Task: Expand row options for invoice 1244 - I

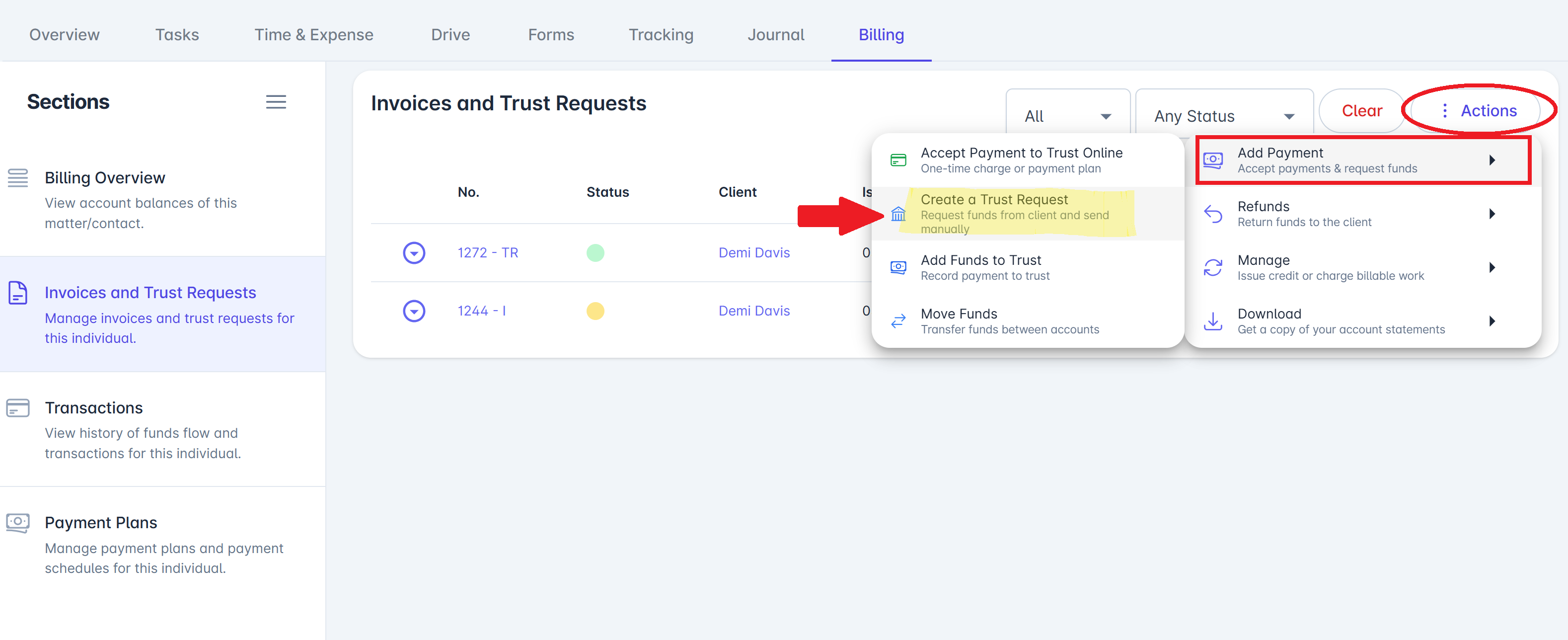Action: (414, 311)
